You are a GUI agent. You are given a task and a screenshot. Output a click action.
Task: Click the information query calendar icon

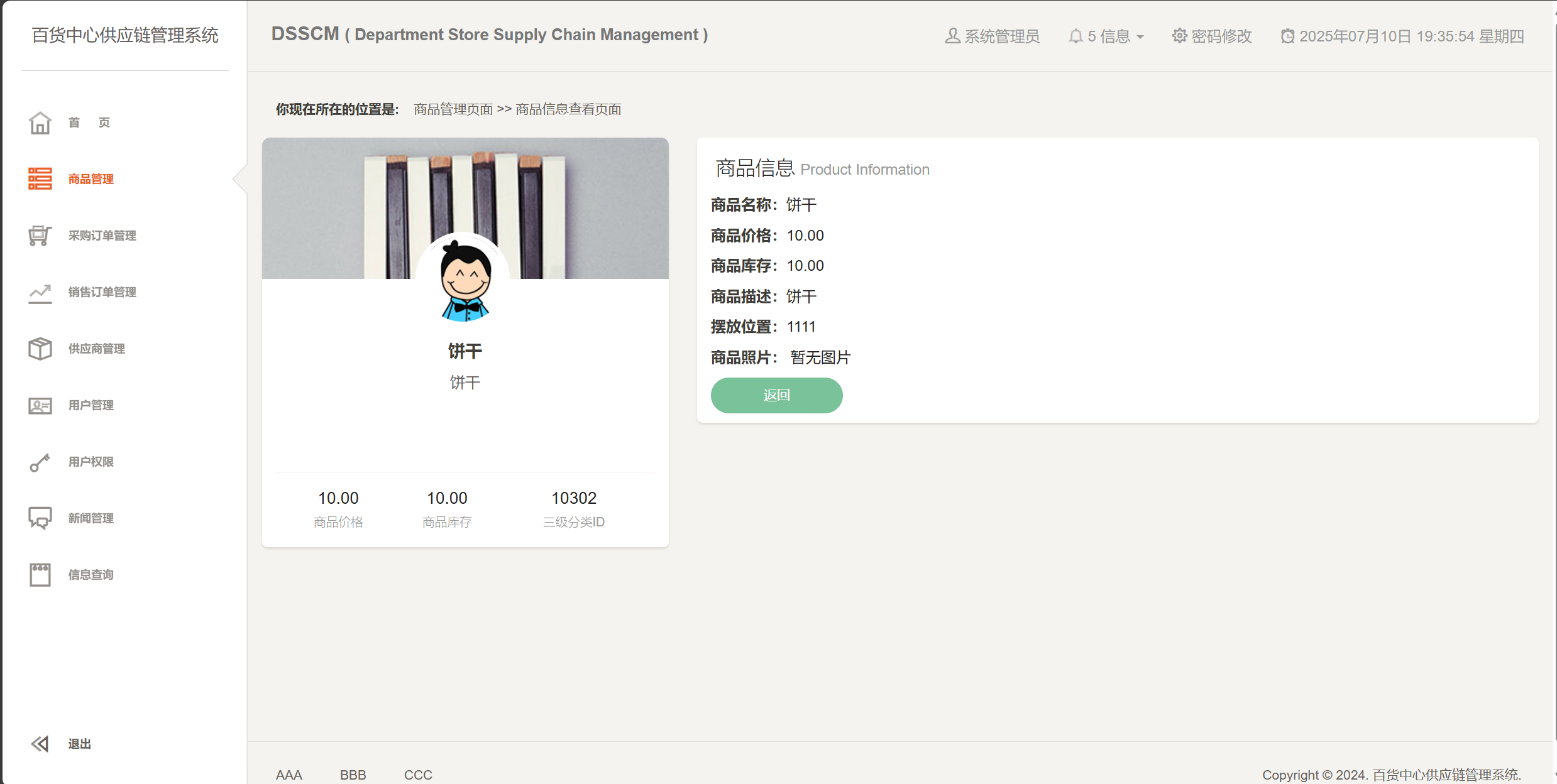(40, 575)
